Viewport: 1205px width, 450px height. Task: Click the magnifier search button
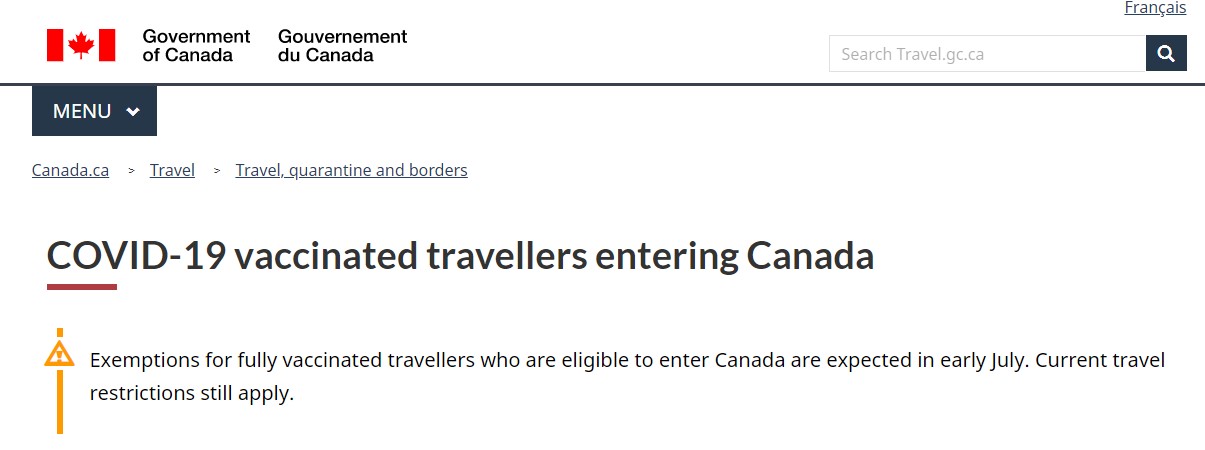click(1166, 54)
